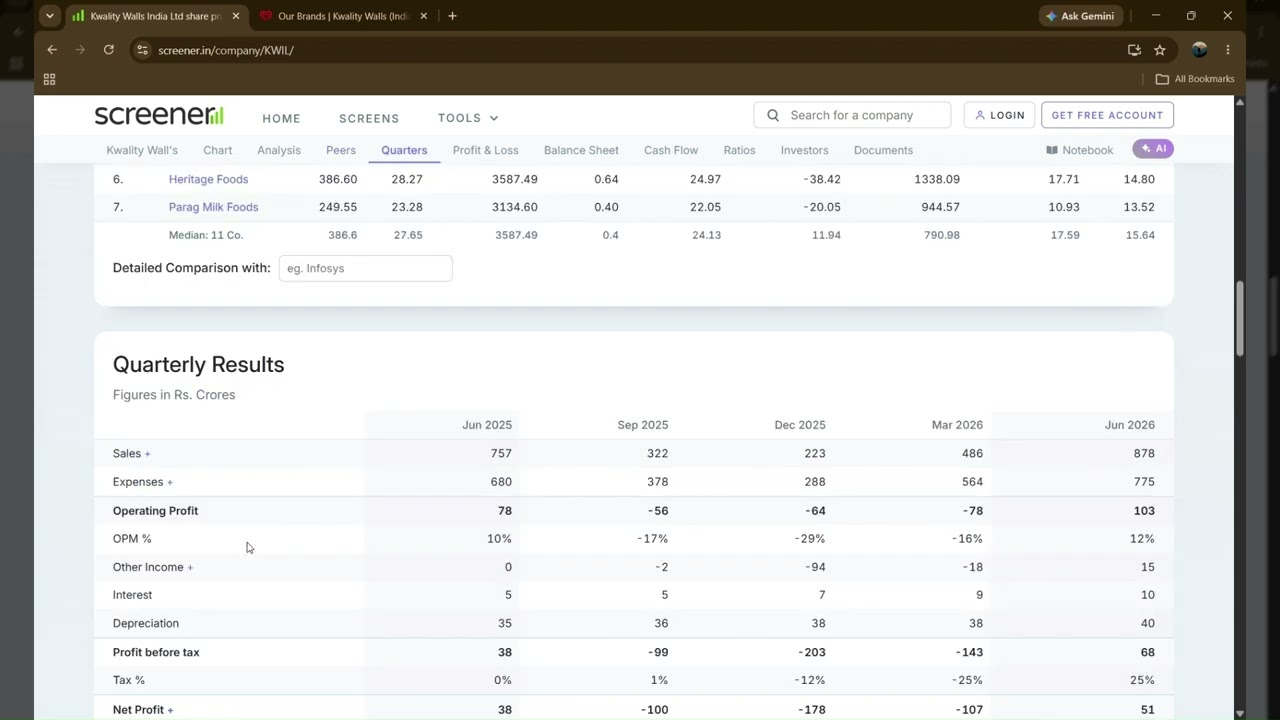Click the address bar URL
The image size is (1280, 720).
click(226, 50)
